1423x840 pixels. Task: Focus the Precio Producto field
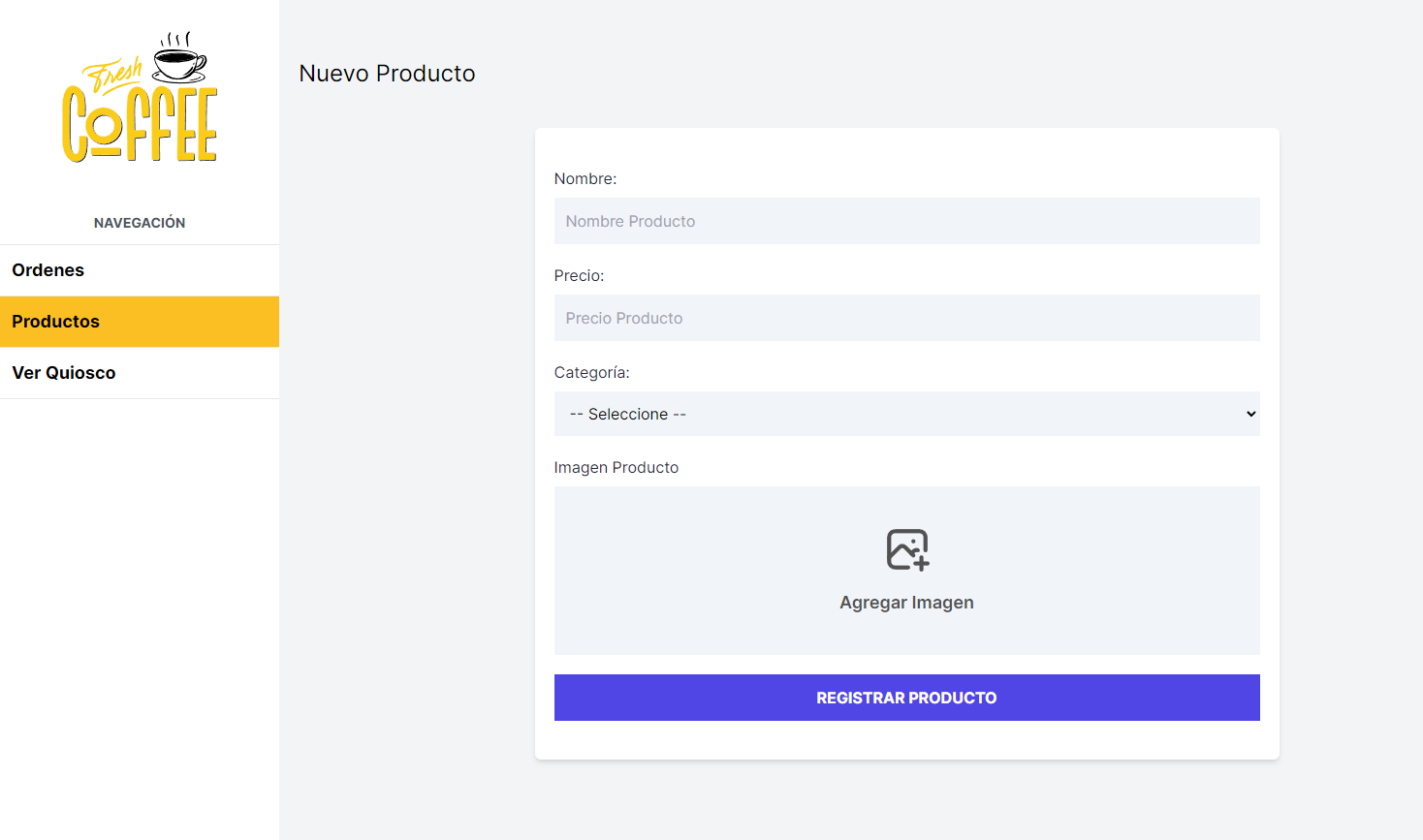(x=906, y=318)
